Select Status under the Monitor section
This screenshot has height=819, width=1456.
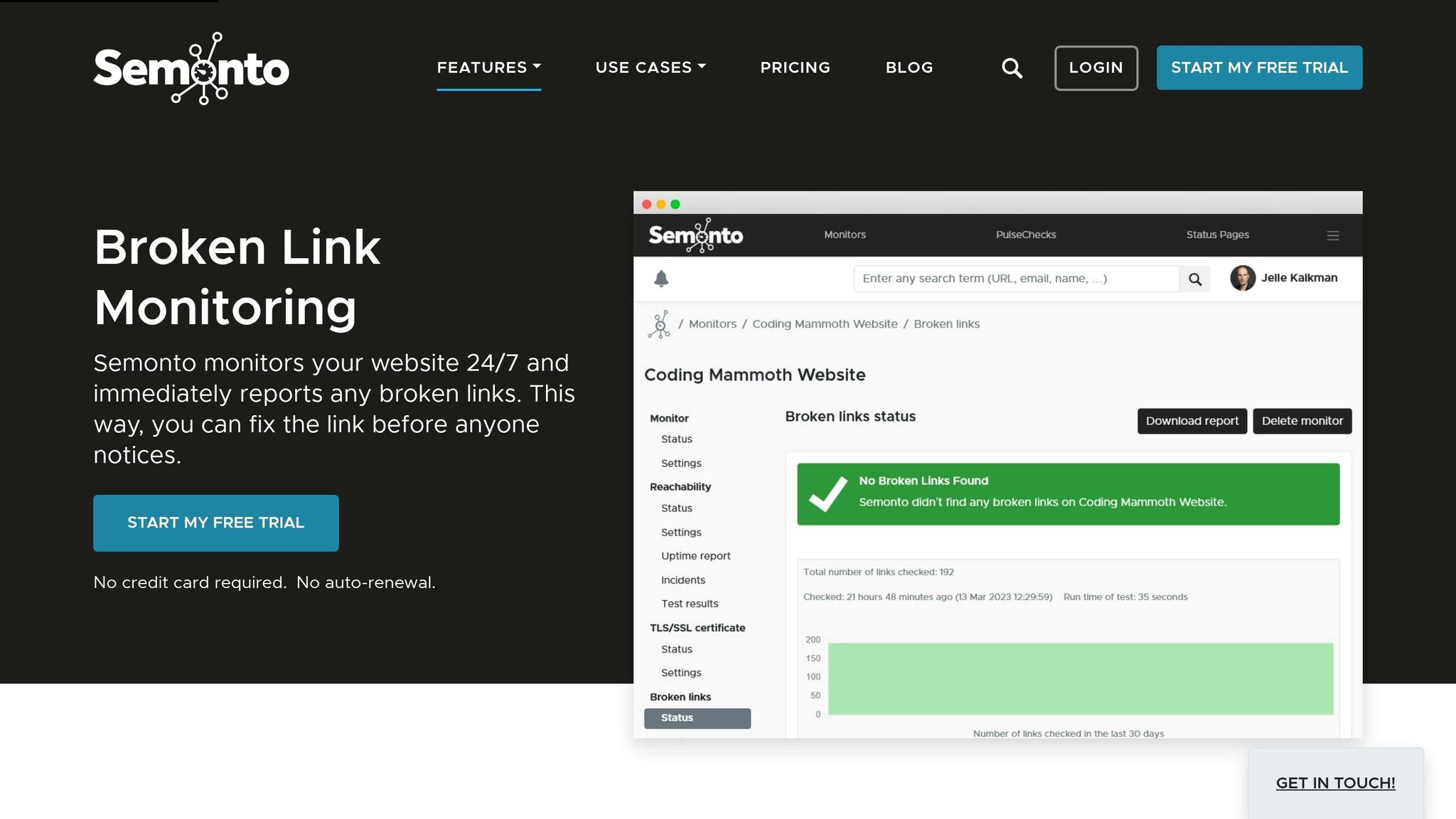point(677,439)
